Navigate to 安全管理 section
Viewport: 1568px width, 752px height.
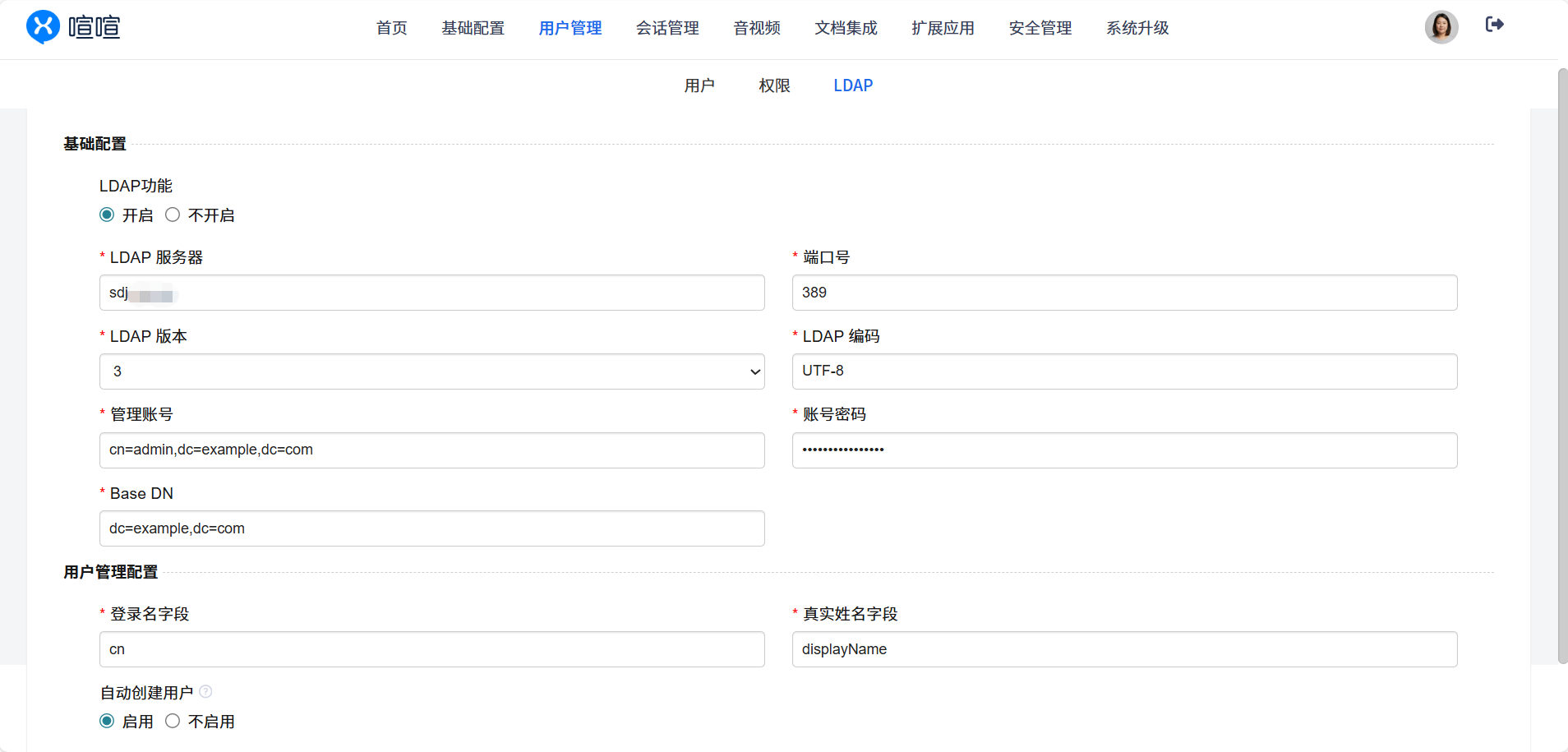click(x=1040, y=28)
